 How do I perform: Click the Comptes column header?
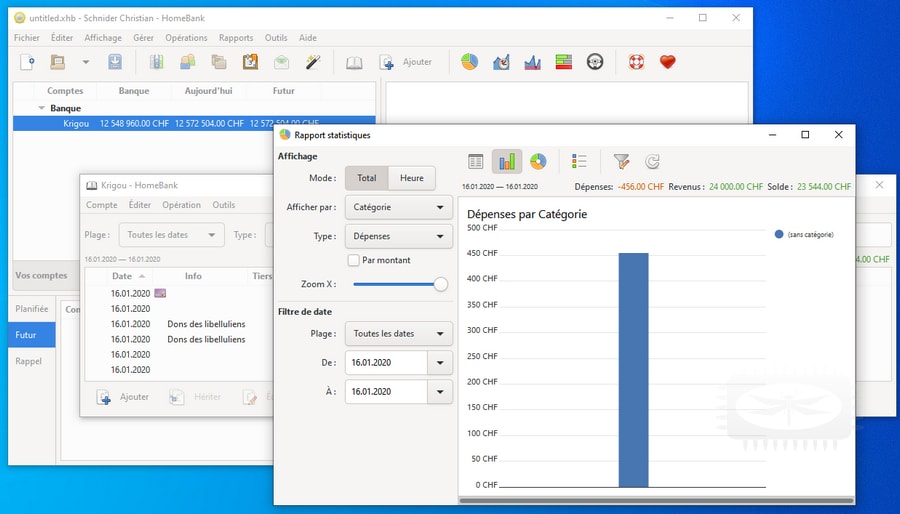(x=65, y=91)
